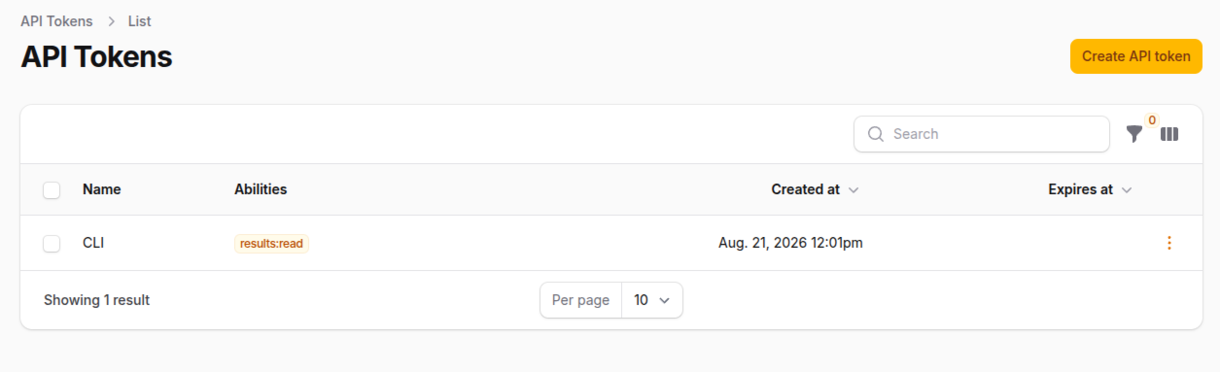Toggle the select-all rows checkbox
This screenshot has width=1220, height=372.
pos(52,190)
